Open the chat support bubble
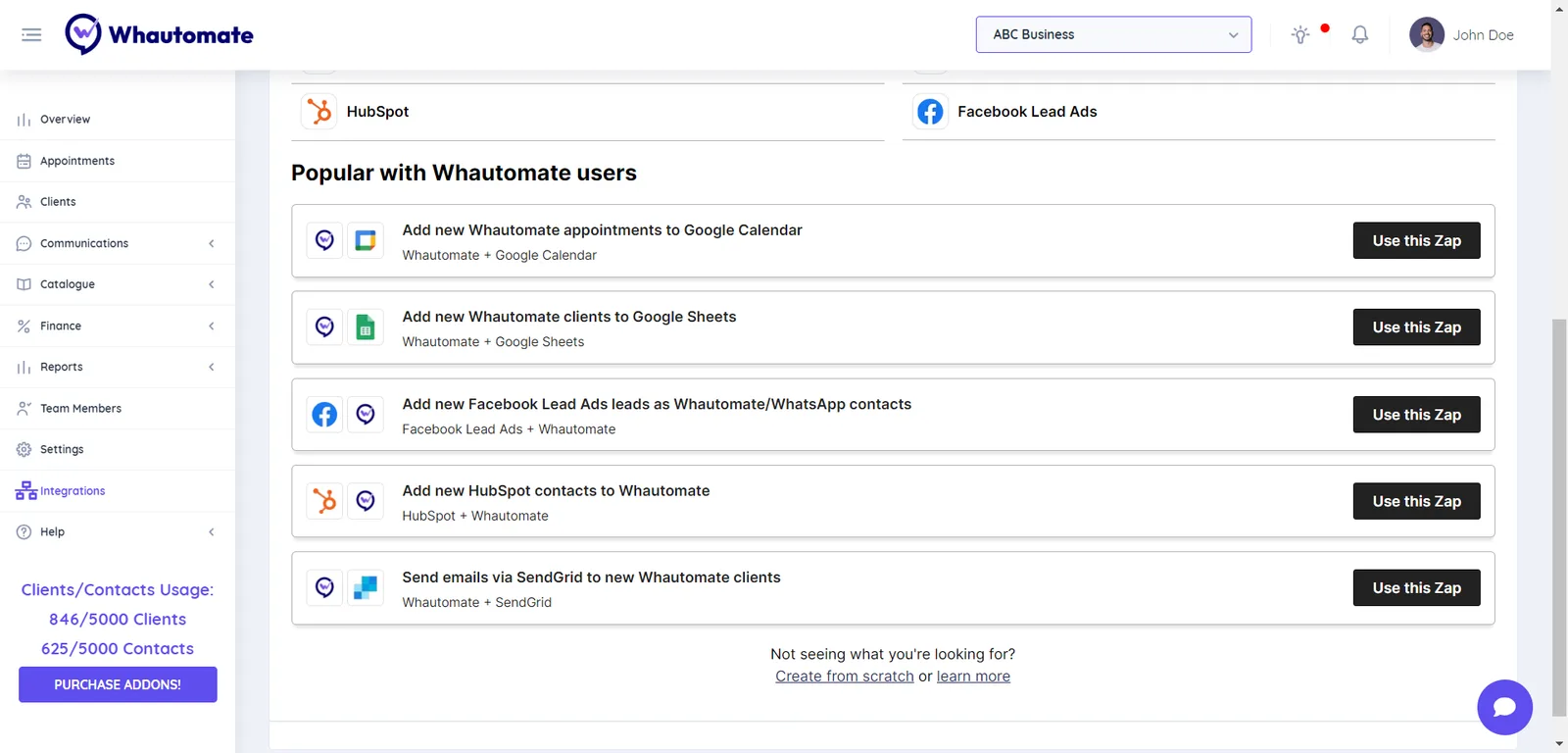 (x=1505, y=707)
